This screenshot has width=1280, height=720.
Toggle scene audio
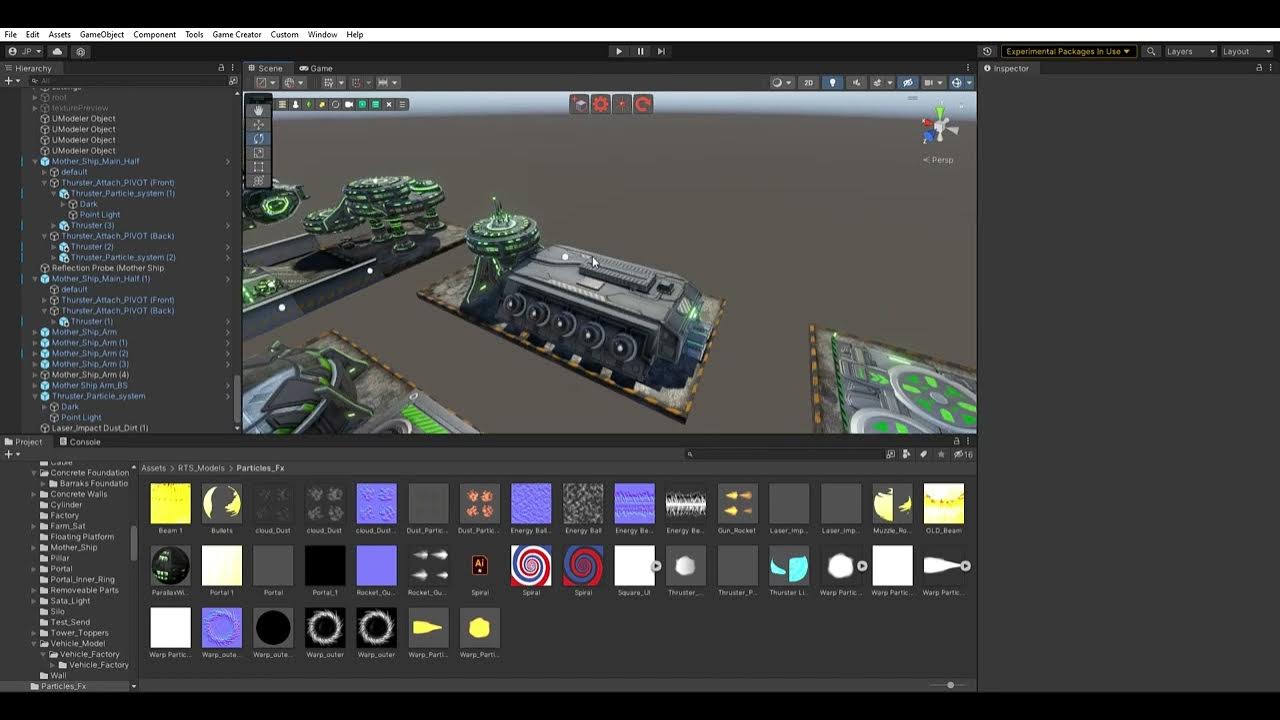[855, 82]
